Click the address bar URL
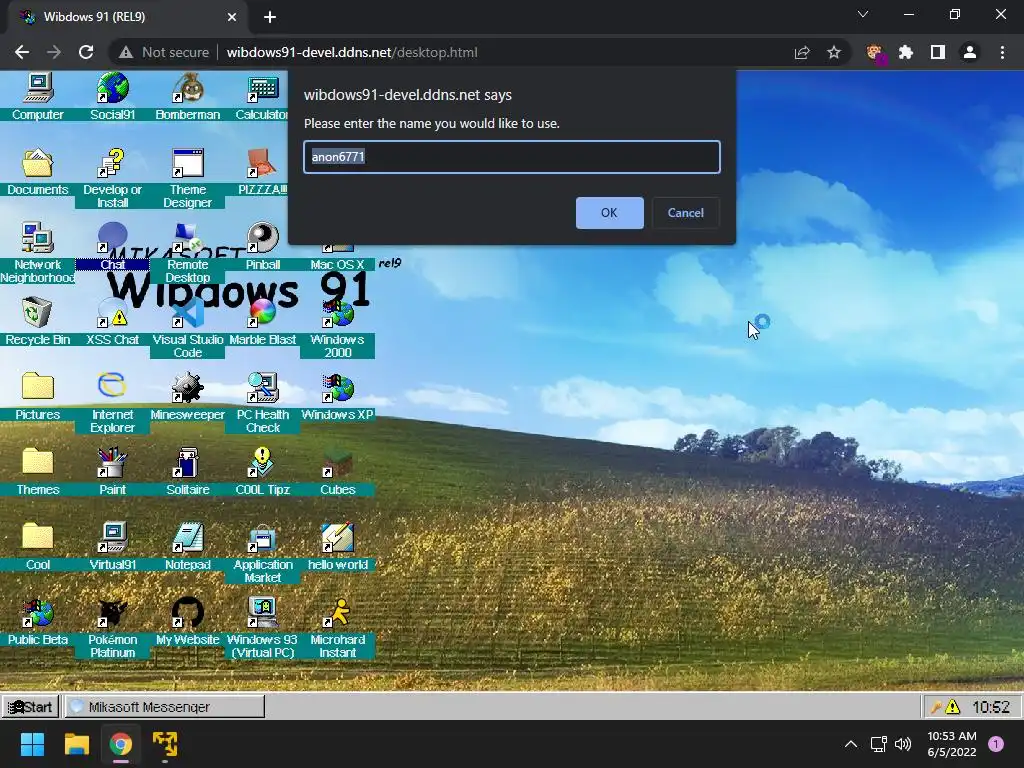The image size is (1024, 768). [x=352, y=52]
